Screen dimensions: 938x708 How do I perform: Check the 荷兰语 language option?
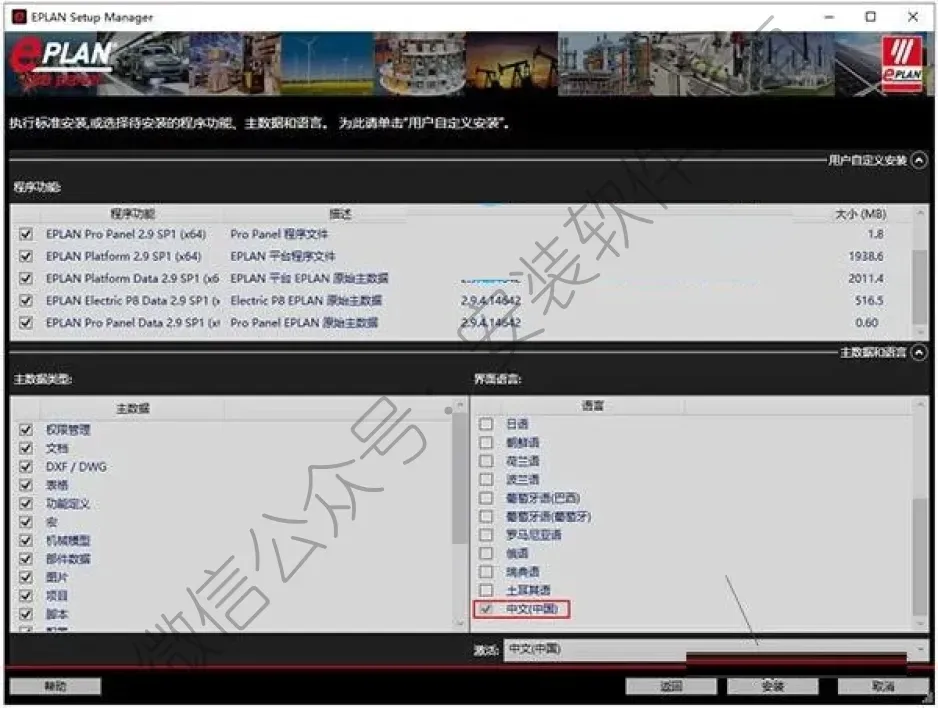click(x=486, y=460)
